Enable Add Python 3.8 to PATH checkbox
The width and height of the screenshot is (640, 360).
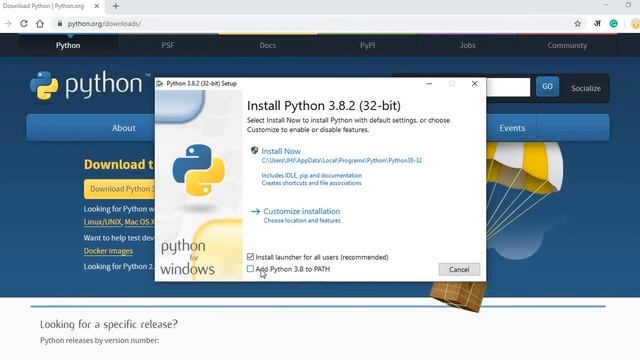[250, 269]
